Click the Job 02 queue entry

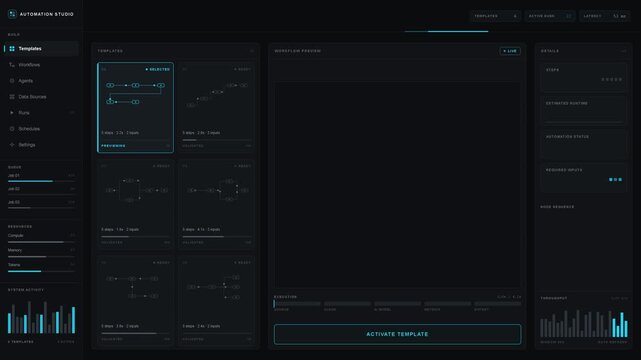point(41,190)
